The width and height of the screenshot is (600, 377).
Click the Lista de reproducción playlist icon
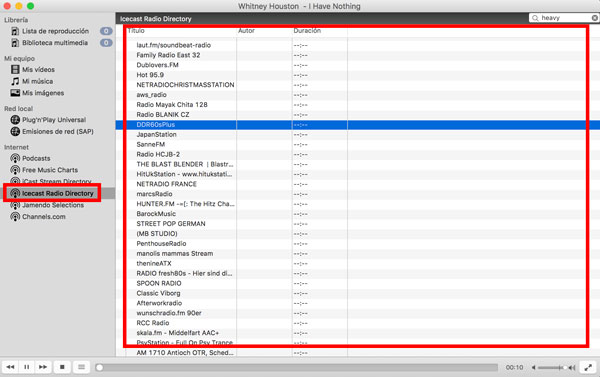pyautogui.click(x=15, y=31)
